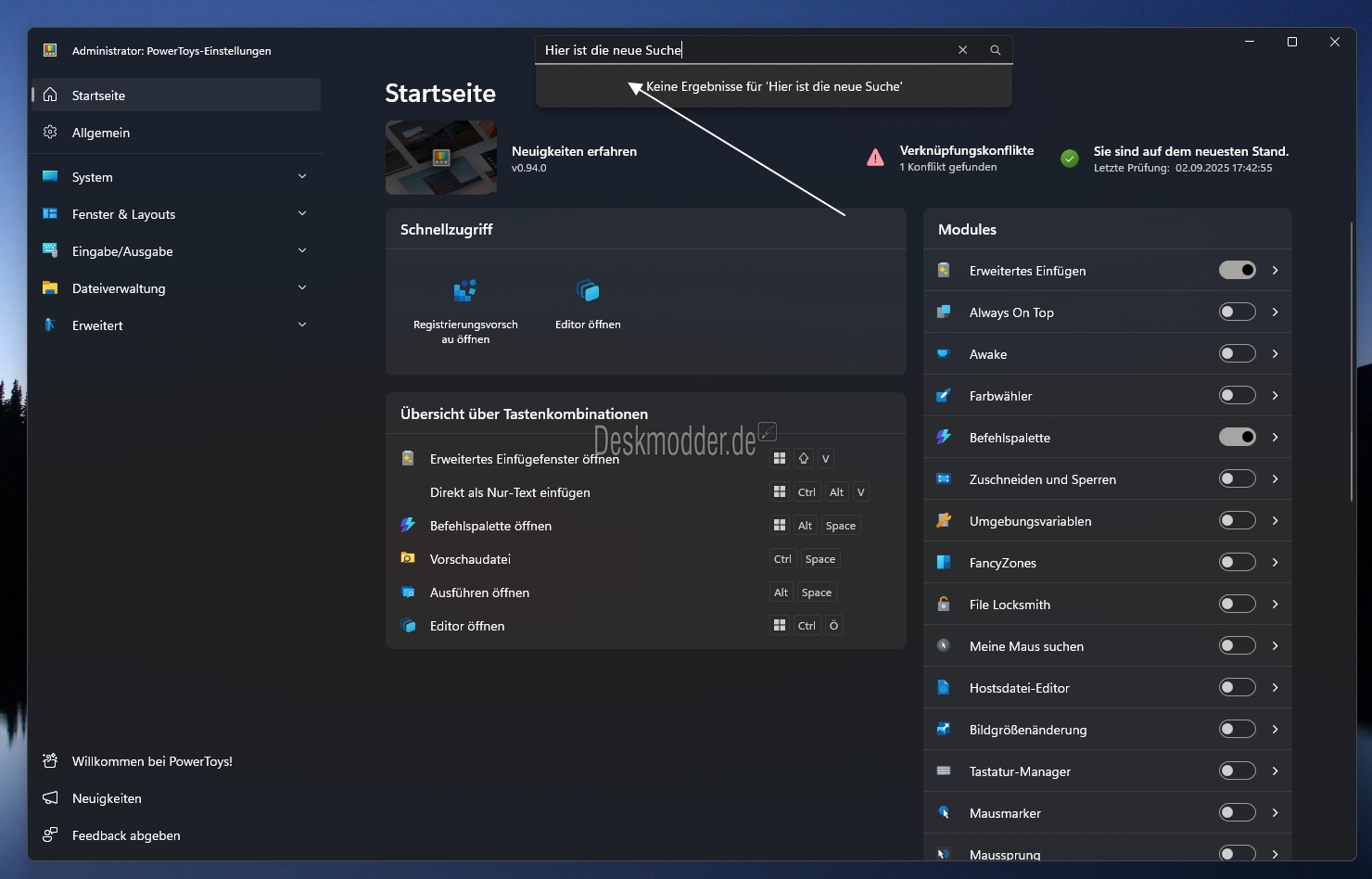Open Neuigkeiten in the sidebar
The height and width of the screenshot is (879, 1372).
(176, 797)
